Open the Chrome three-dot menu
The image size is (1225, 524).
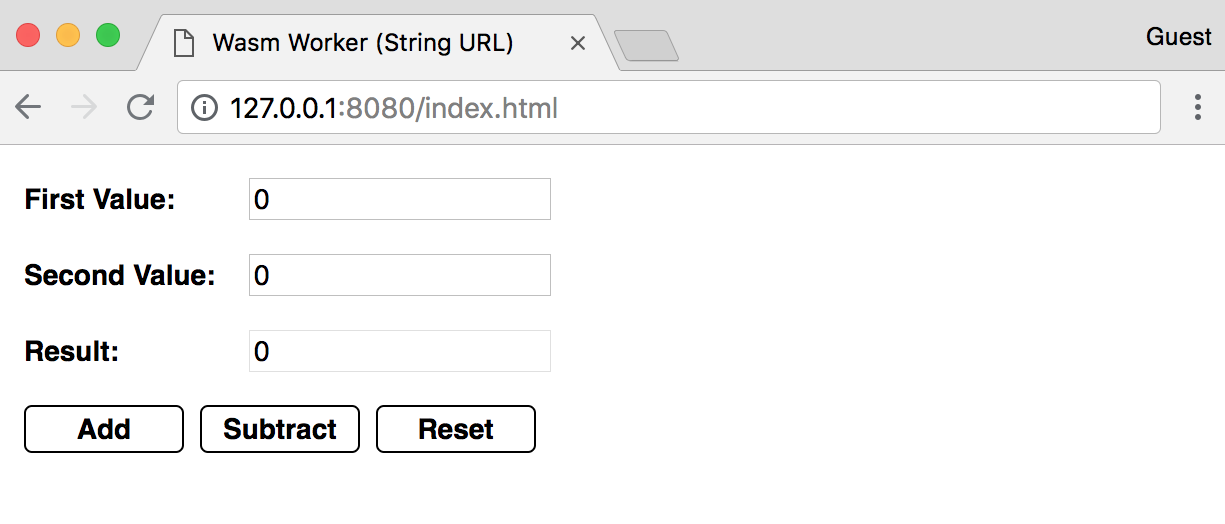click(x=1197, y=107)
